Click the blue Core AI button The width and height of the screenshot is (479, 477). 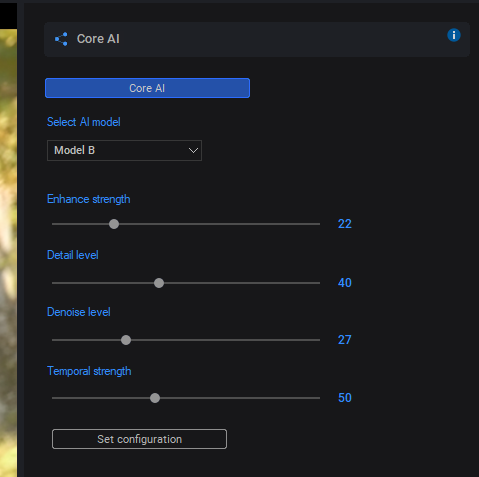click(x=147, y=88)
